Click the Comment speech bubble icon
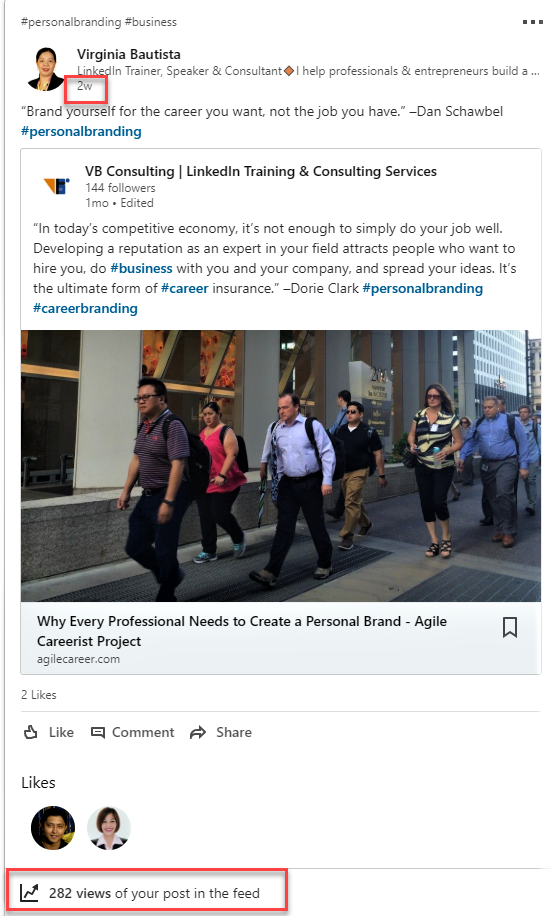 click(98, 733)
